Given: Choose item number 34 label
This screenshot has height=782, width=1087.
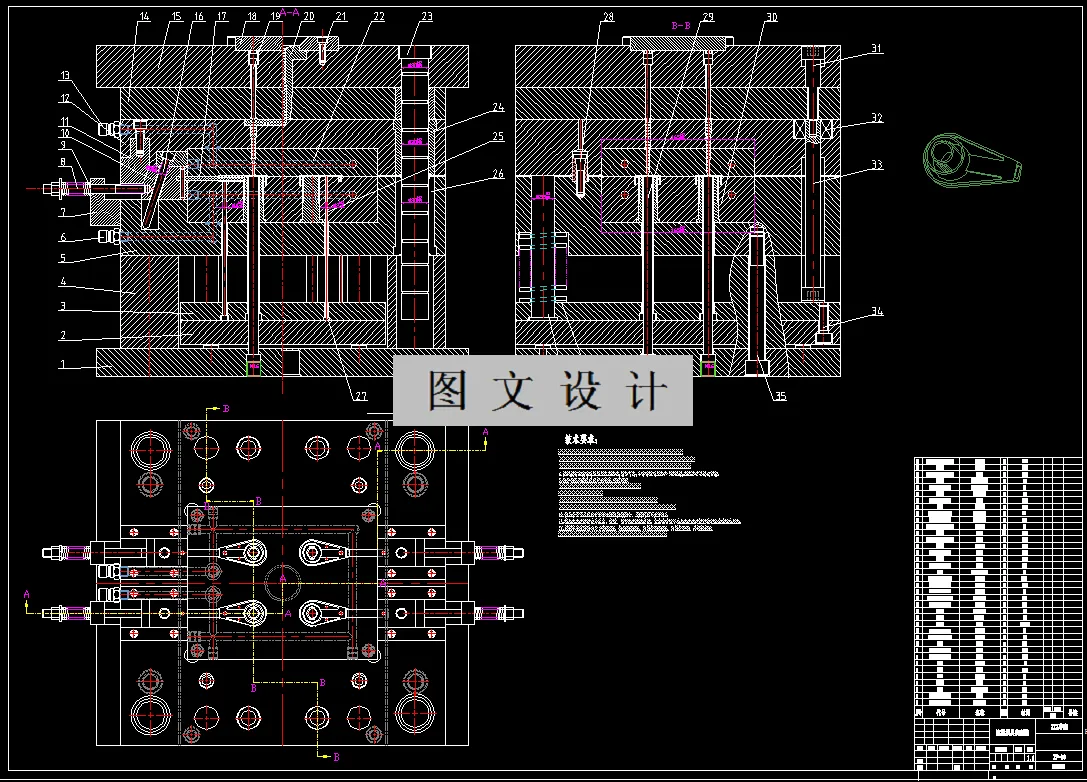Looking at the screenshot, I should click(x=878, y=312).
